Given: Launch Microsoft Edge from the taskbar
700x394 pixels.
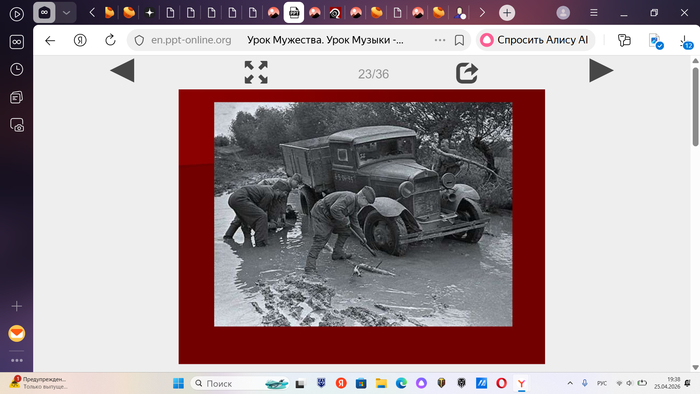Looking at the screenshot, I should point(401,383).
